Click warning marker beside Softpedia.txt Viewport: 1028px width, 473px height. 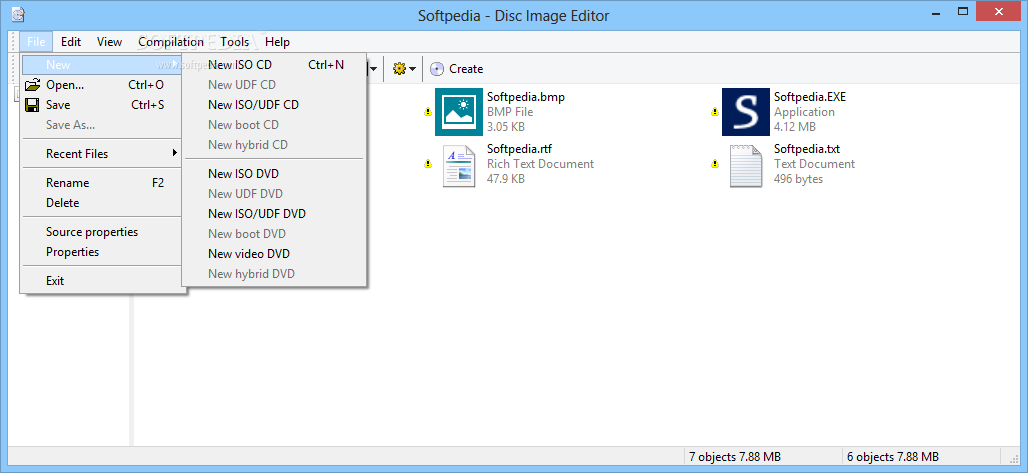(x=715, y=164)
